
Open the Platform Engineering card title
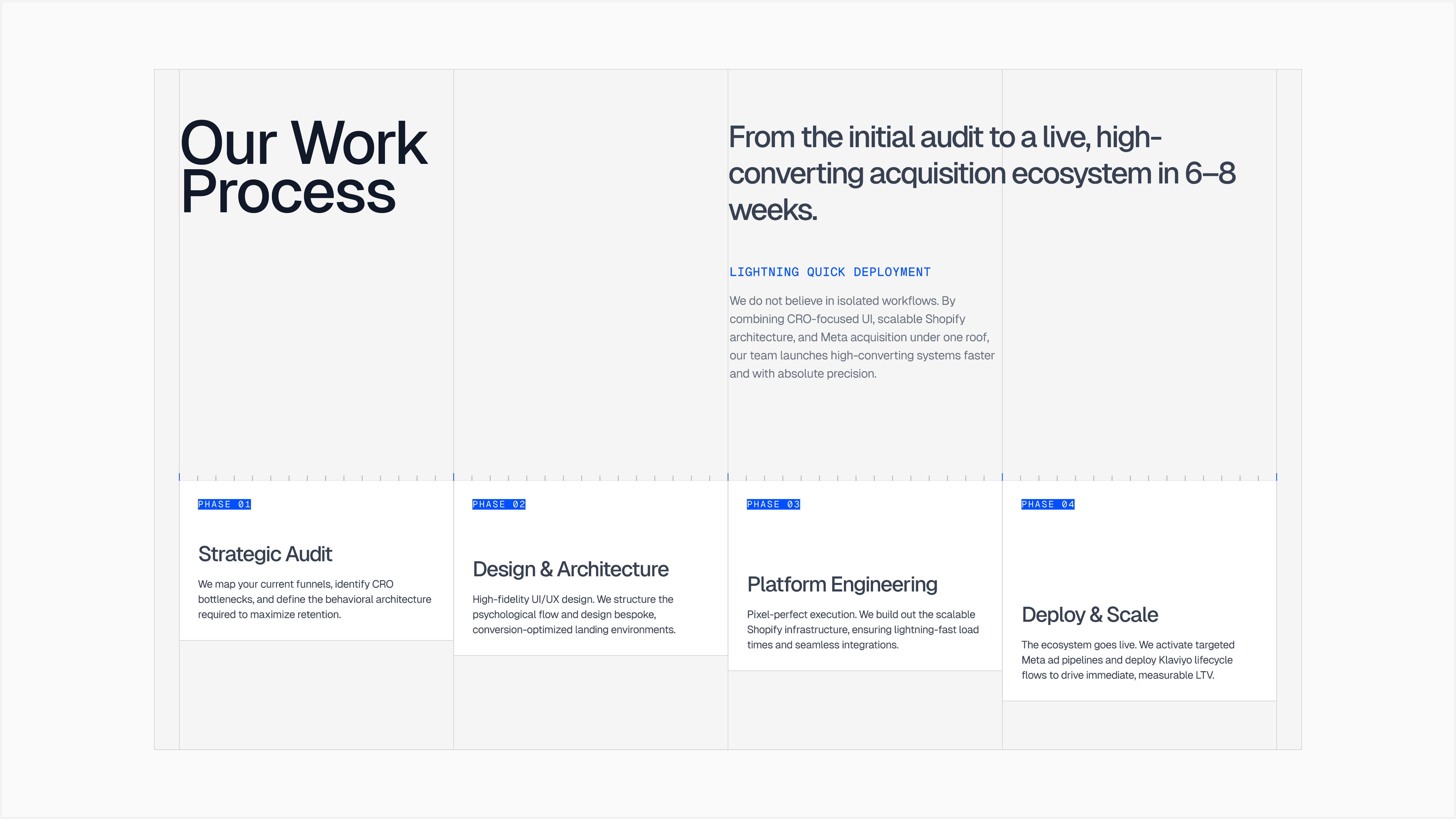(842, 584)
